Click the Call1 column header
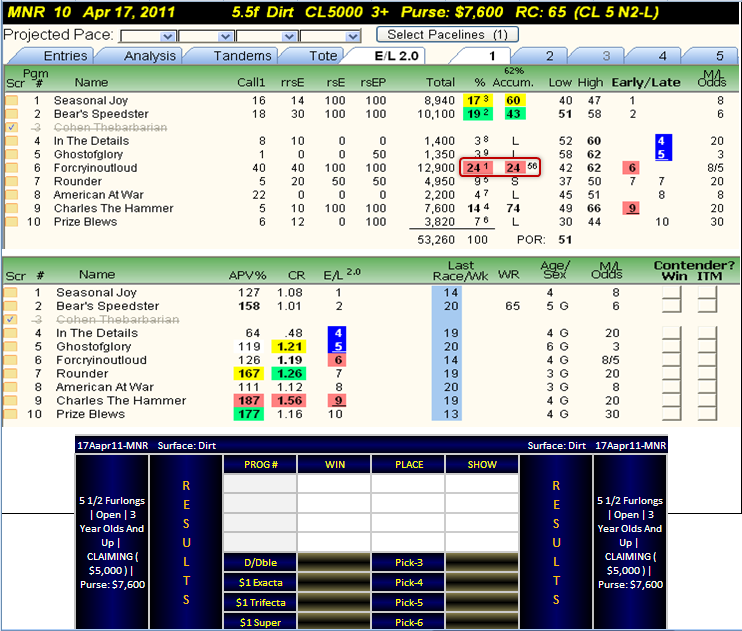 (x=251, y=82)
